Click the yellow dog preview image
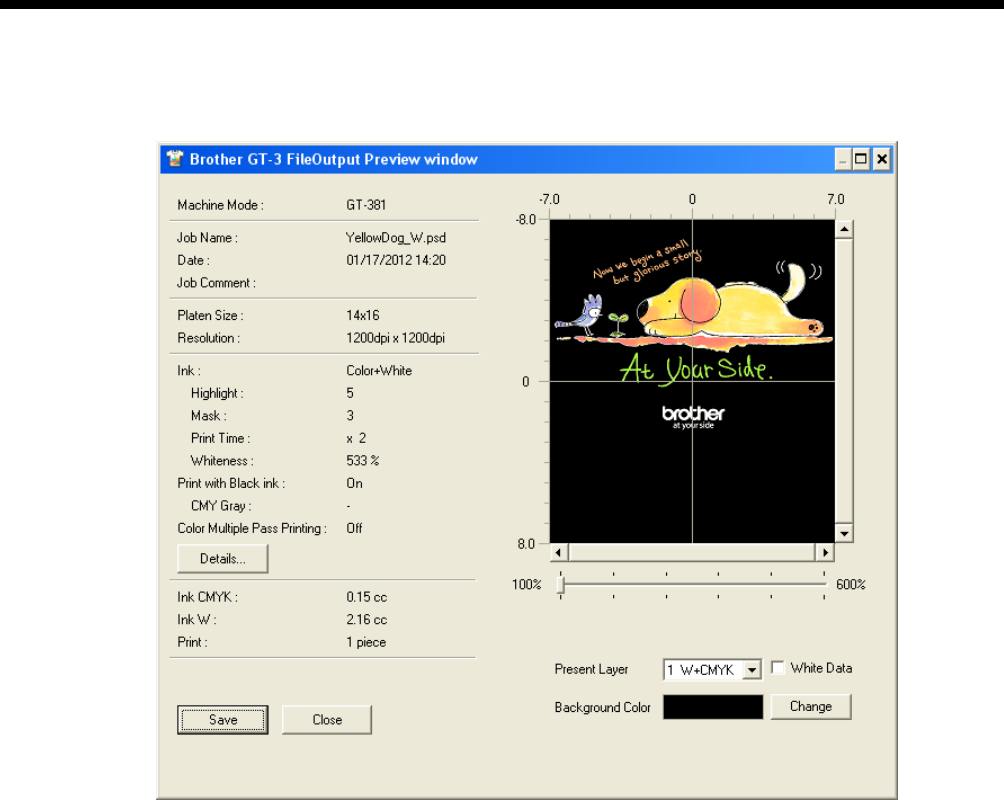The width and height of the screenshot is (1004, 800). [x=692, y=381]
